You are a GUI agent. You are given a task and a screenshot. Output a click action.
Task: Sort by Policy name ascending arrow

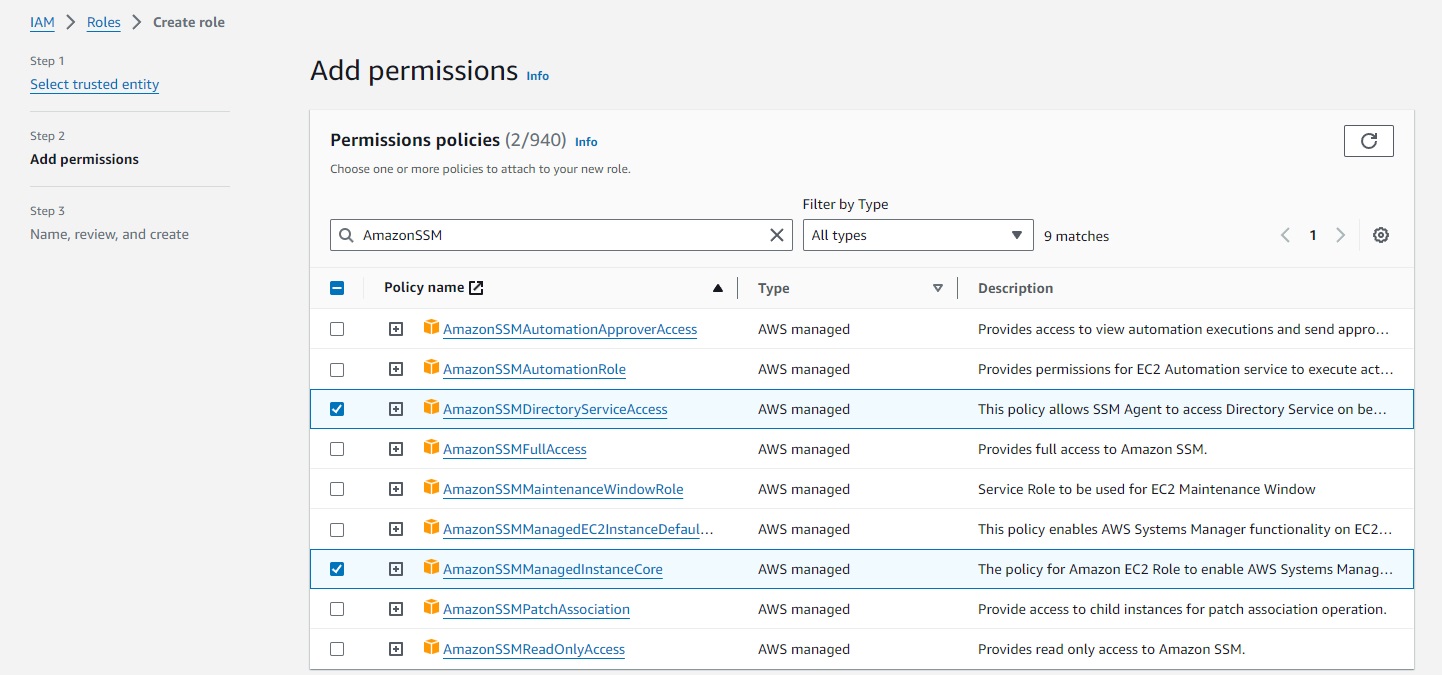coord(717,288)
